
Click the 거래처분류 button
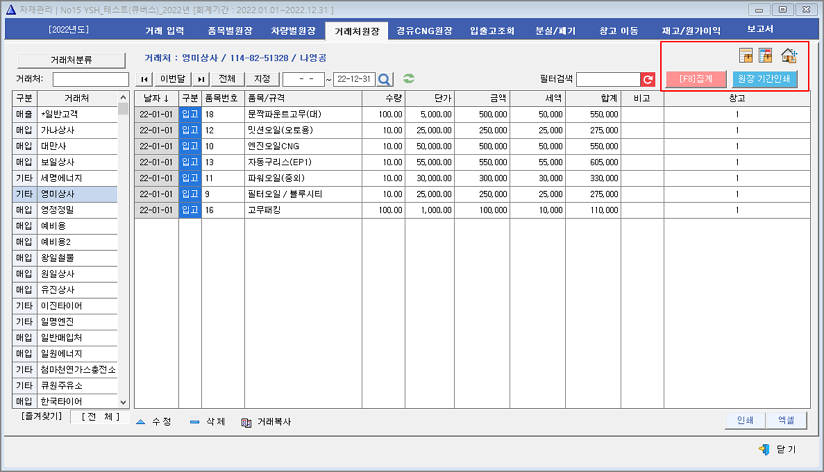pyautogui.click(x=71, y=60)
